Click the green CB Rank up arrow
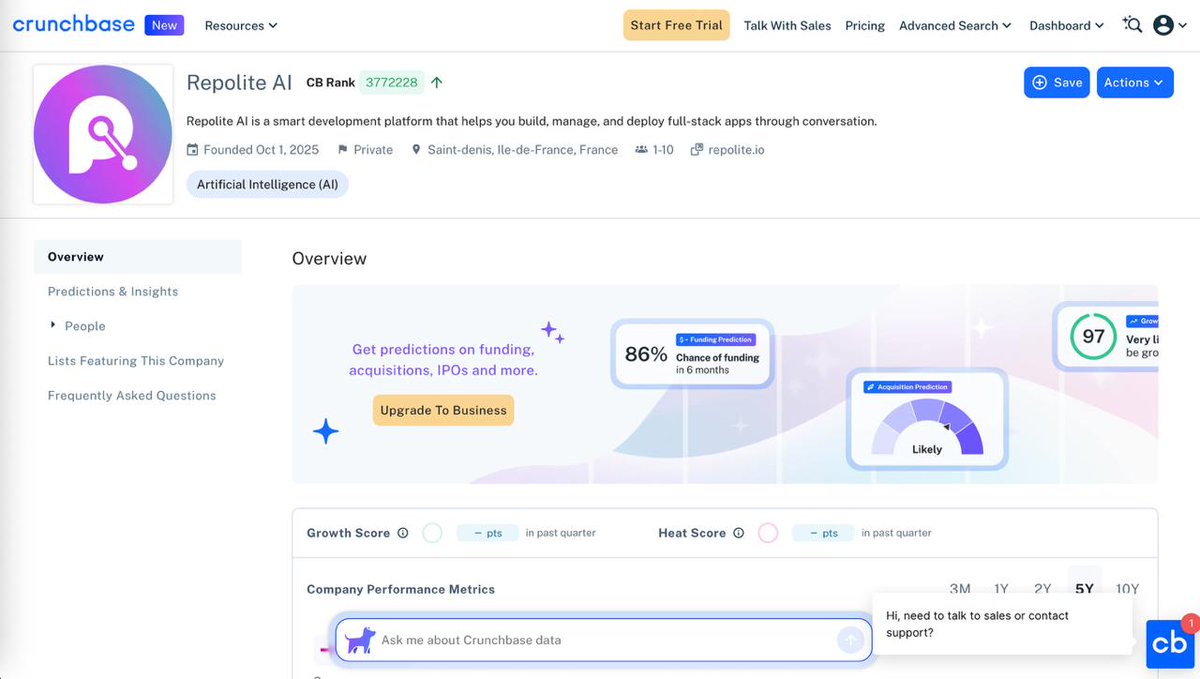The height and width of the screenshot is (679, 1200). [437, 82]
